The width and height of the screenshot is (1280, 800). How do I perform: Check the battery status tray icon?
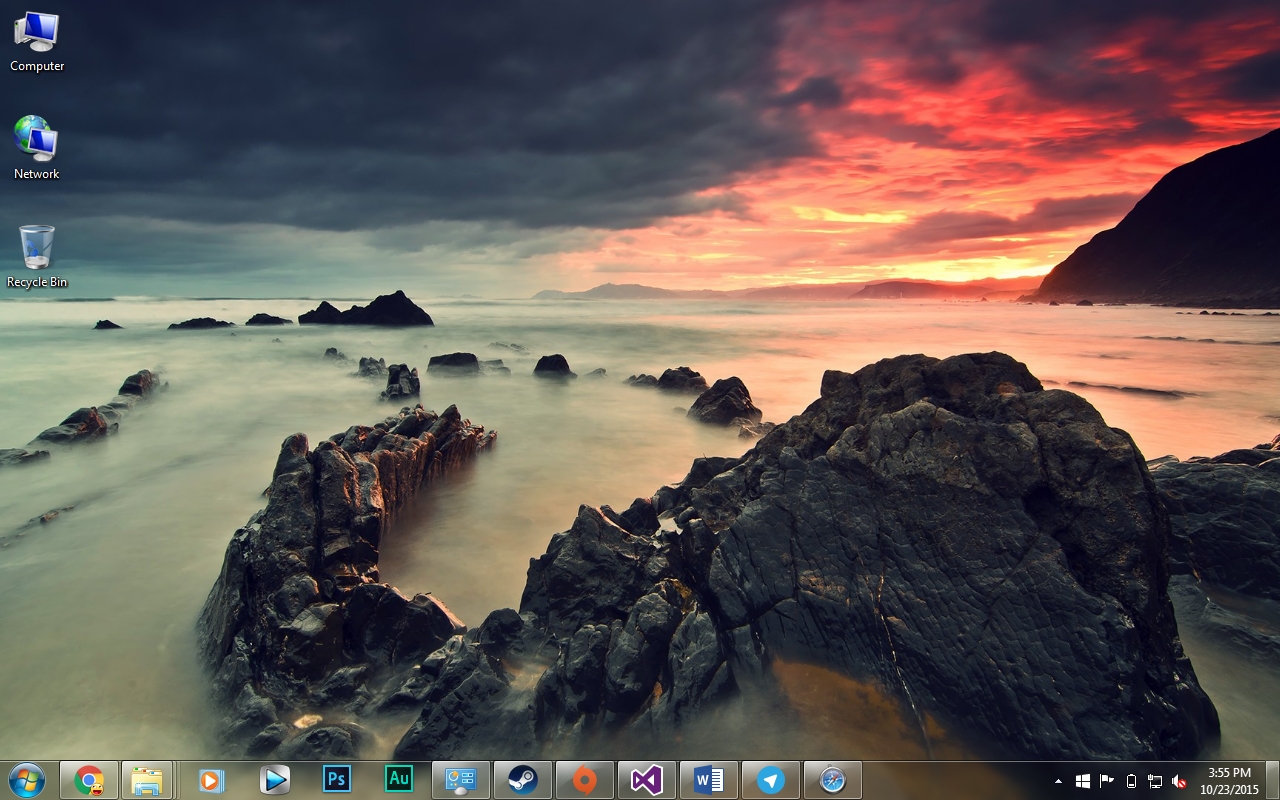[x=1131, y=781]
